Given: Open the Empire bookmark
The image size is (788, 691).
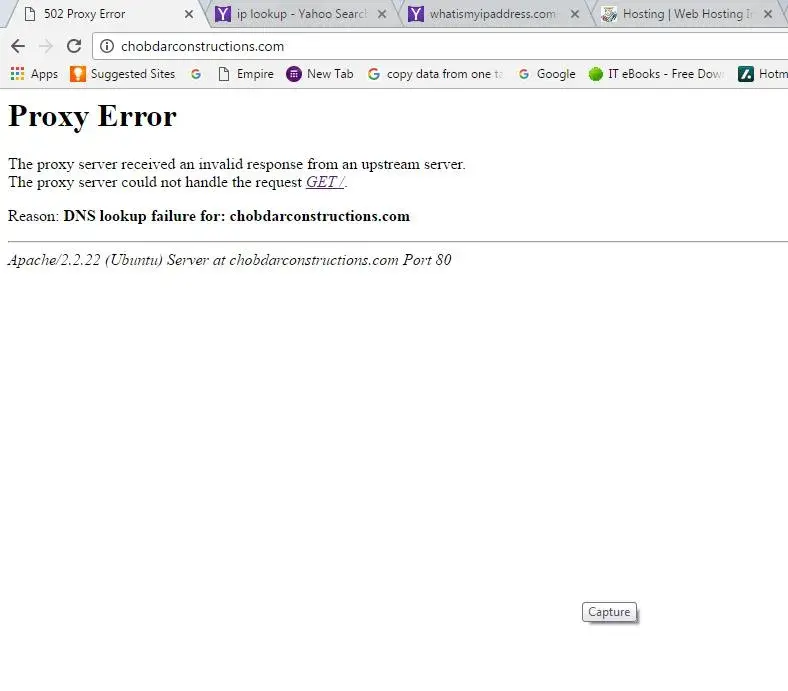Looking at the screenshot, I should [246, 74].
